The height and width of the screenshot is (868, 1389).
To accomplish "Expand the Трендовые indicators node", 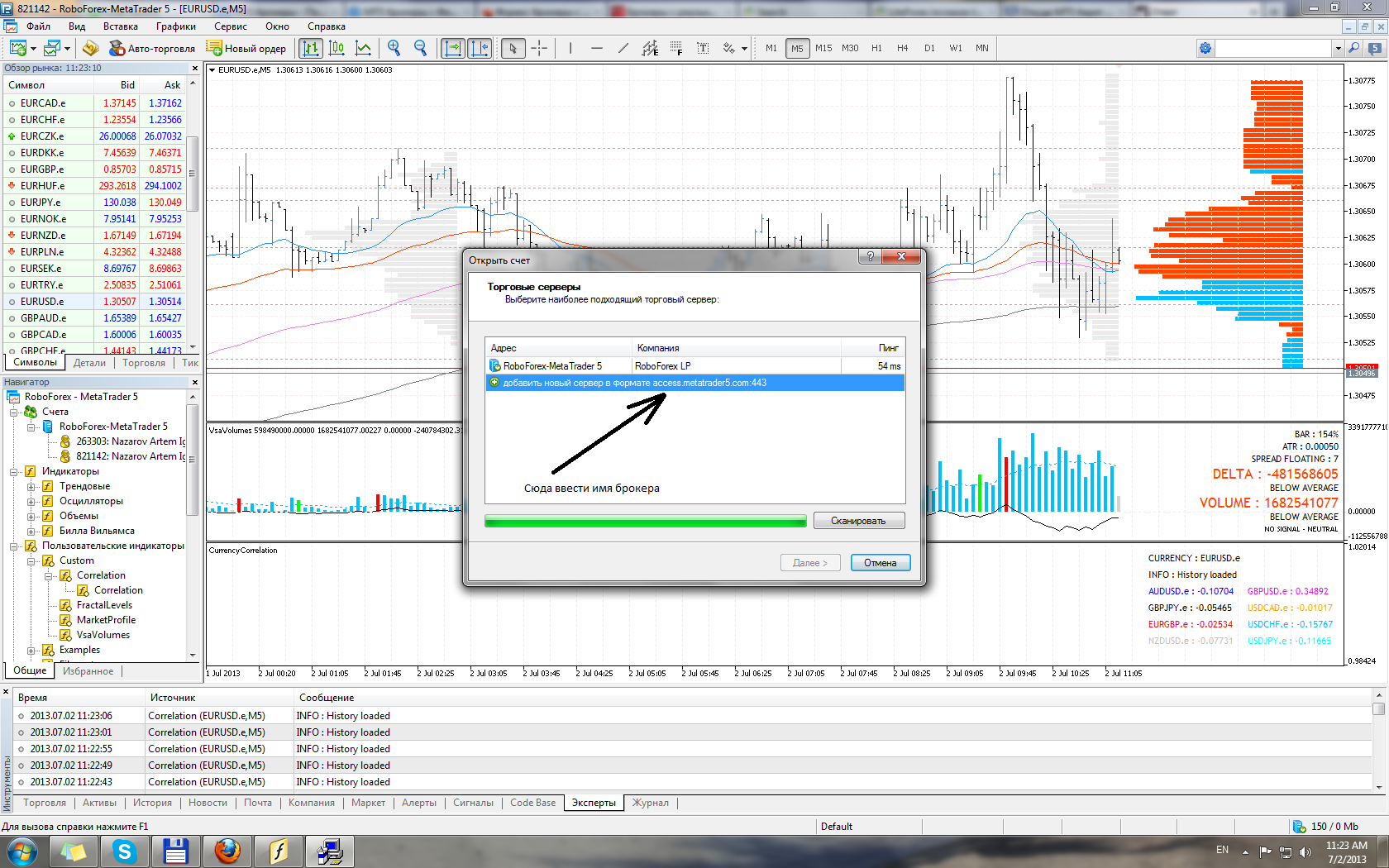I will click(31, 486).
